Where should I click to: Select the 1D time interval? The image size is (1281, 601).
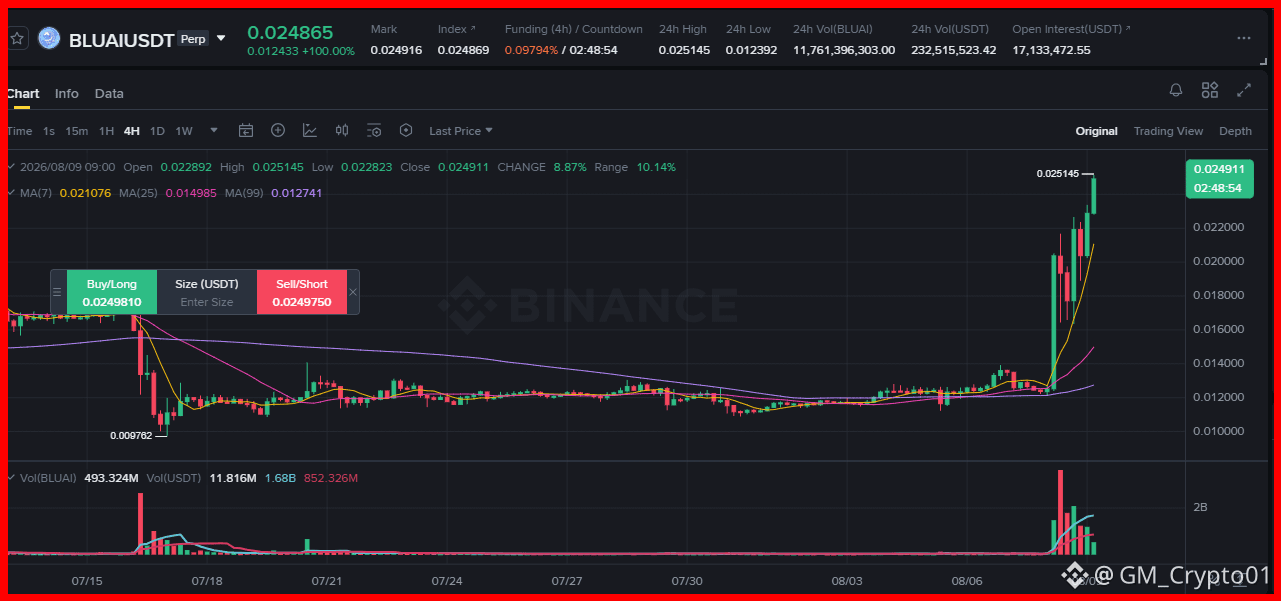(157, 131)
